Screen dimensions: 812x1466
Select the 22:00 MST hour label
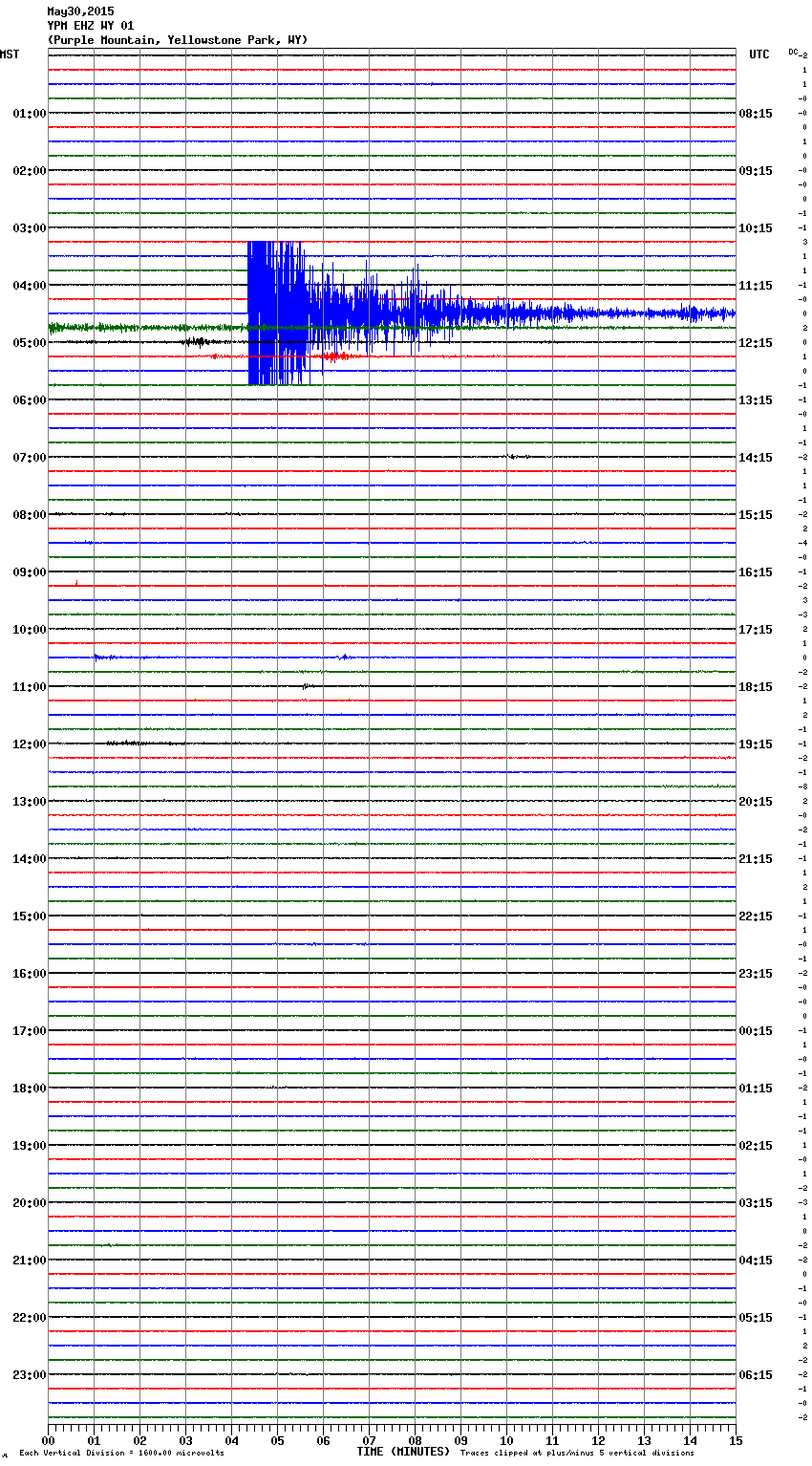pyautogui.click(x=30, y=1318)
